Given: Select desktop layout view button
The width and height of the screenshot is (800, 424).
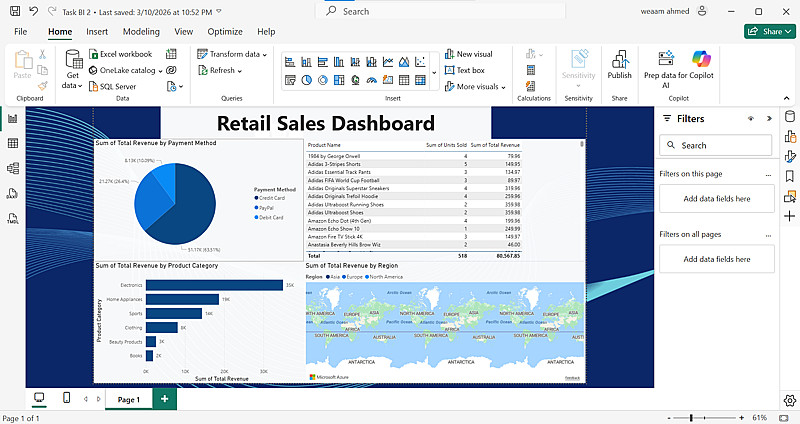Looking at the screenshot, I should (40, 398).
